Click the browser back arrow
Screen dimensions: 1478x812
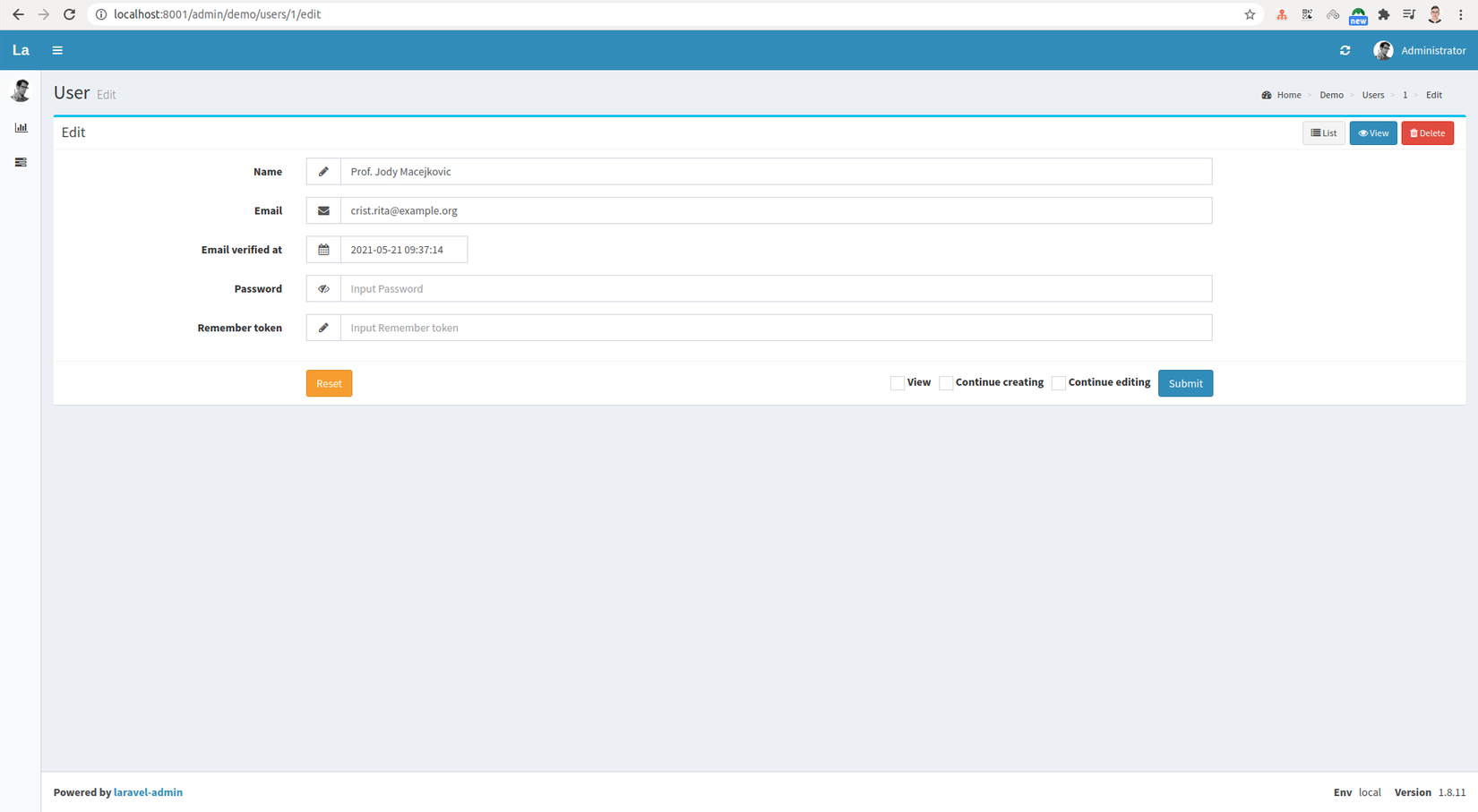[x=18, y=14]
